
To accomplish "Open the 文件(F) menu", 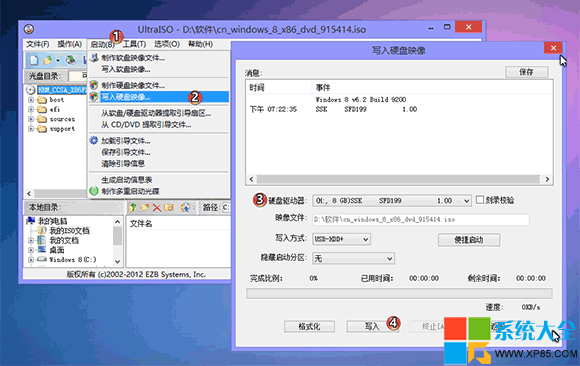I will point(38,44).
